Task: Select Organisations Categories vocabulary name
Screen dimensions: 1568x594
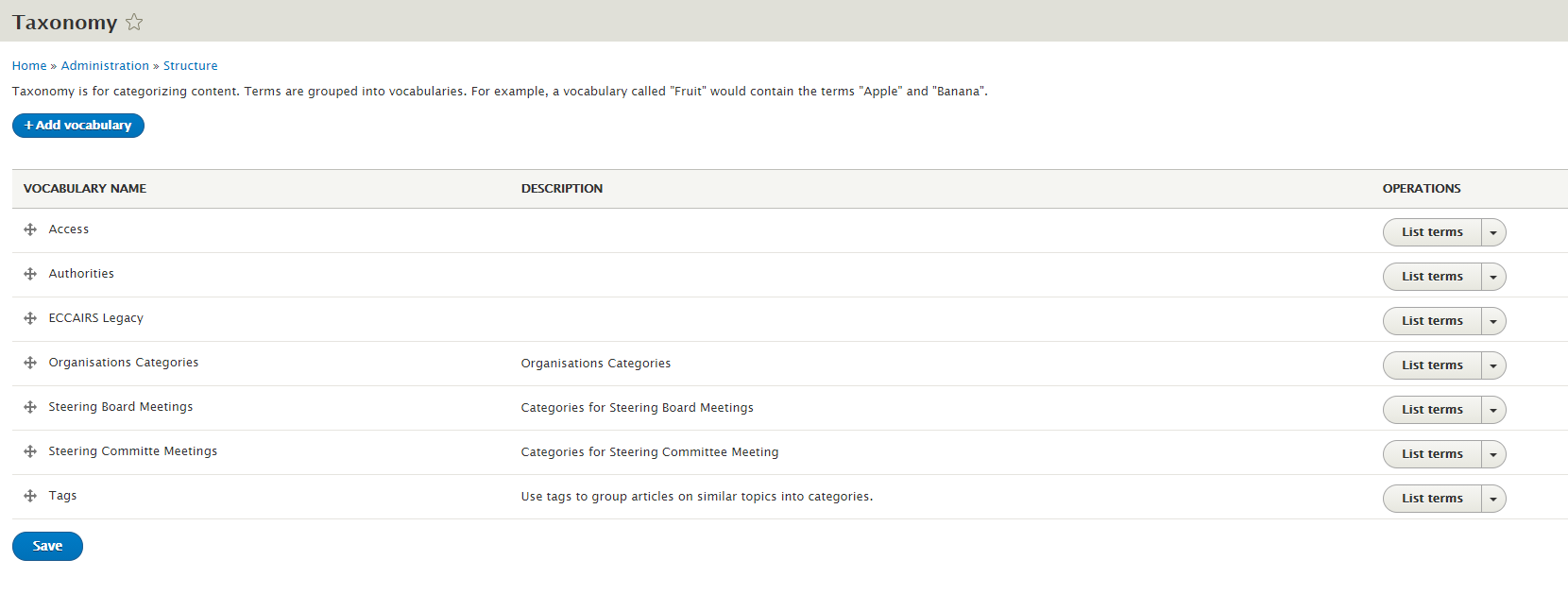Action: coord(124,363)
